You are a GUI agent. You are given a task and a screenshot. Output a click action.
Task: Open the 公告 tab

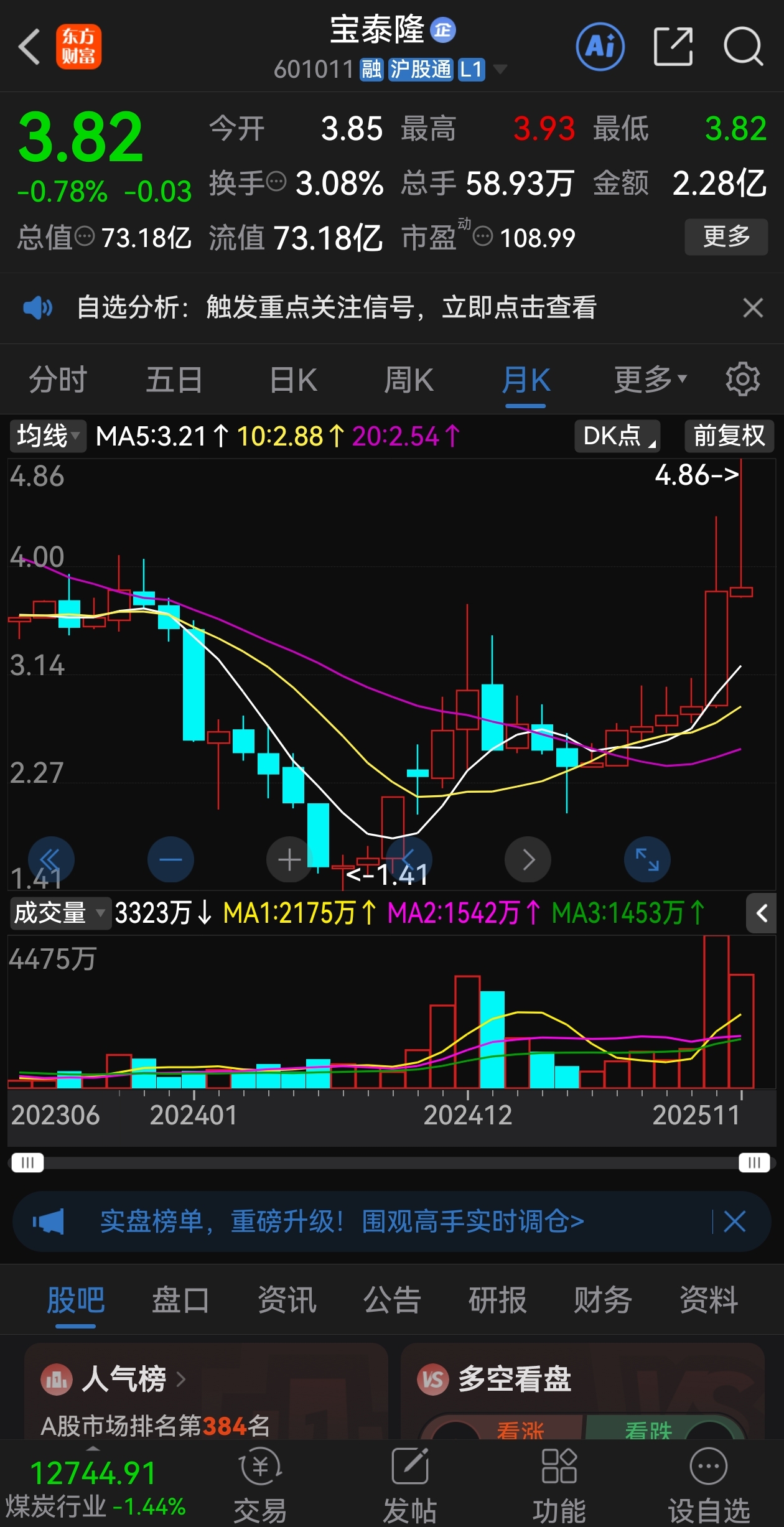click(392, 1299)
